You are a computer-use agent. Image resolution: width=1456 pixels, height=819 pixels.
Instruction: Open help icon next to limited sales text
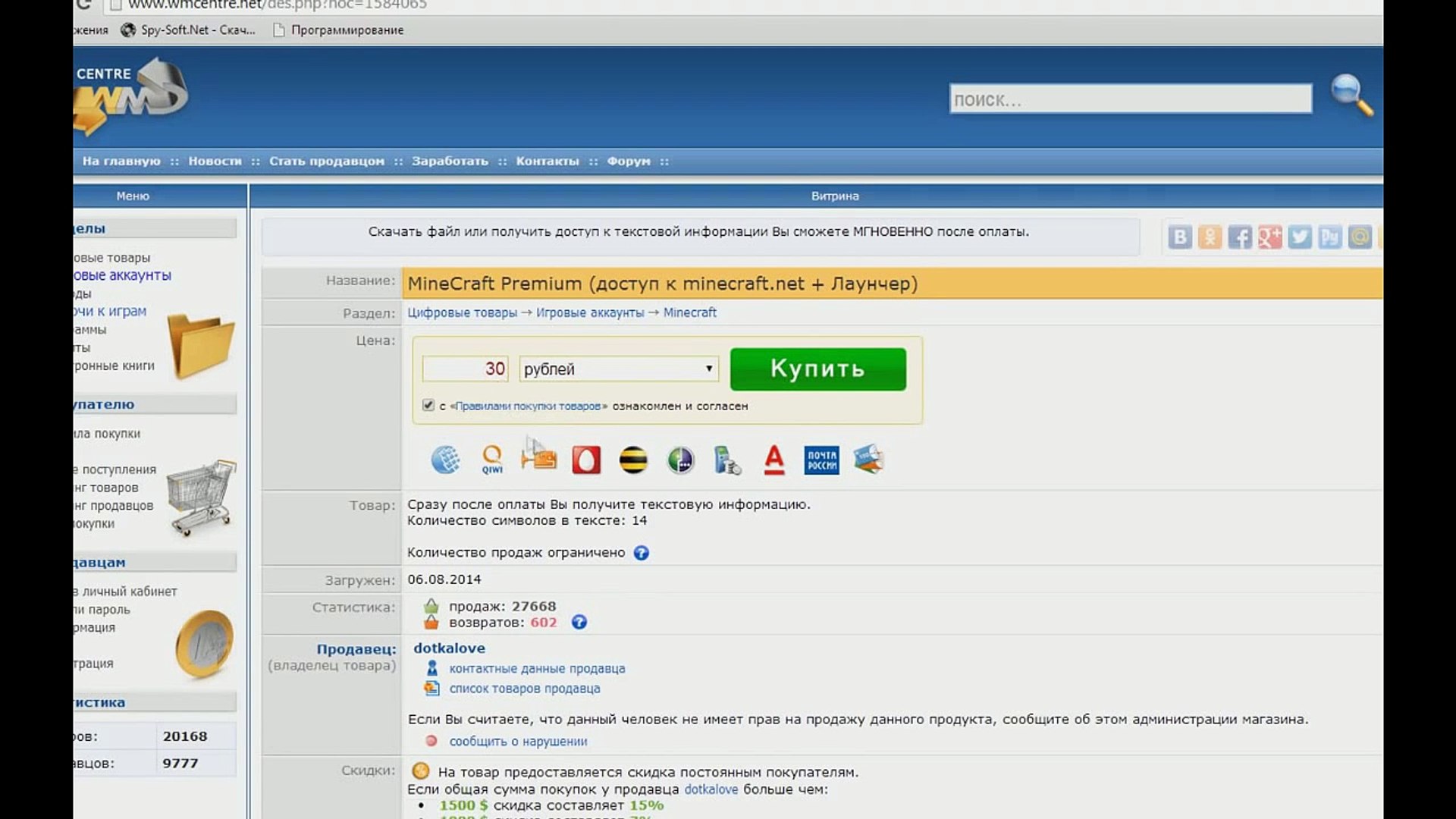641,553
